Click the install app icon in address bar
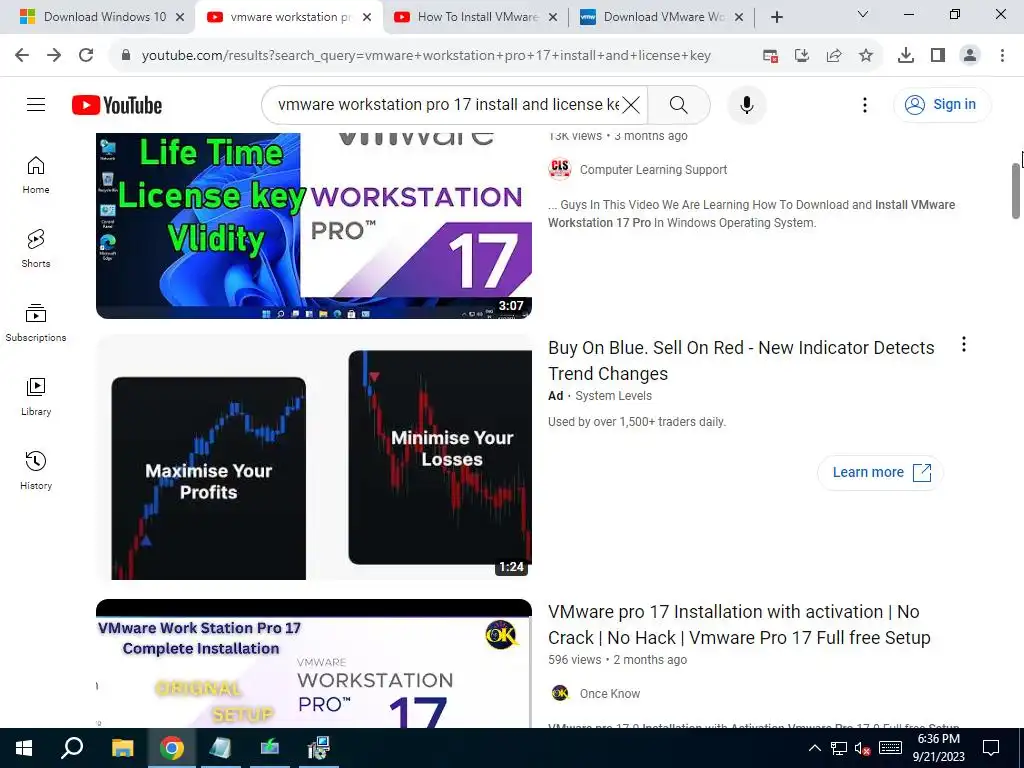 click(x=802, y=56)
